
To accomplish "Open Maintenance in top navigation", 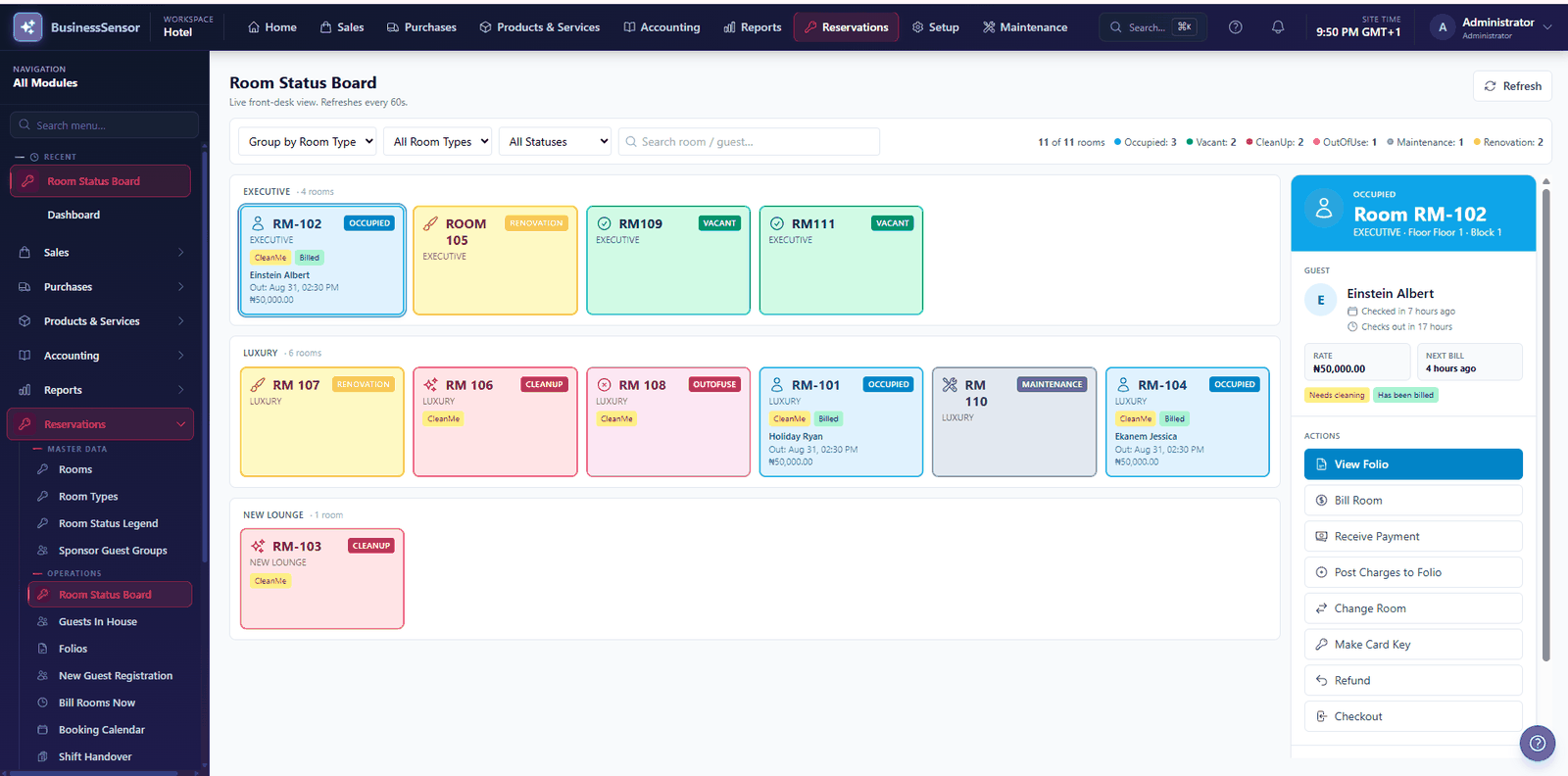I will pos(1025,27).
